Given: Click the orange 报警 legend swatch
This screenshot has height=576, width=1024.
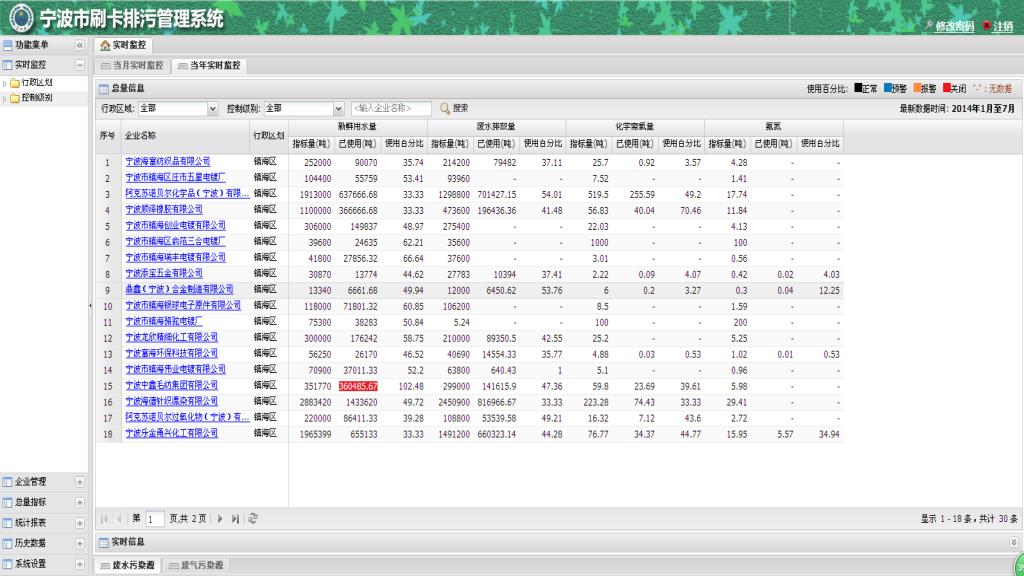Looking at the screenshot, I should tap(918, 88).
